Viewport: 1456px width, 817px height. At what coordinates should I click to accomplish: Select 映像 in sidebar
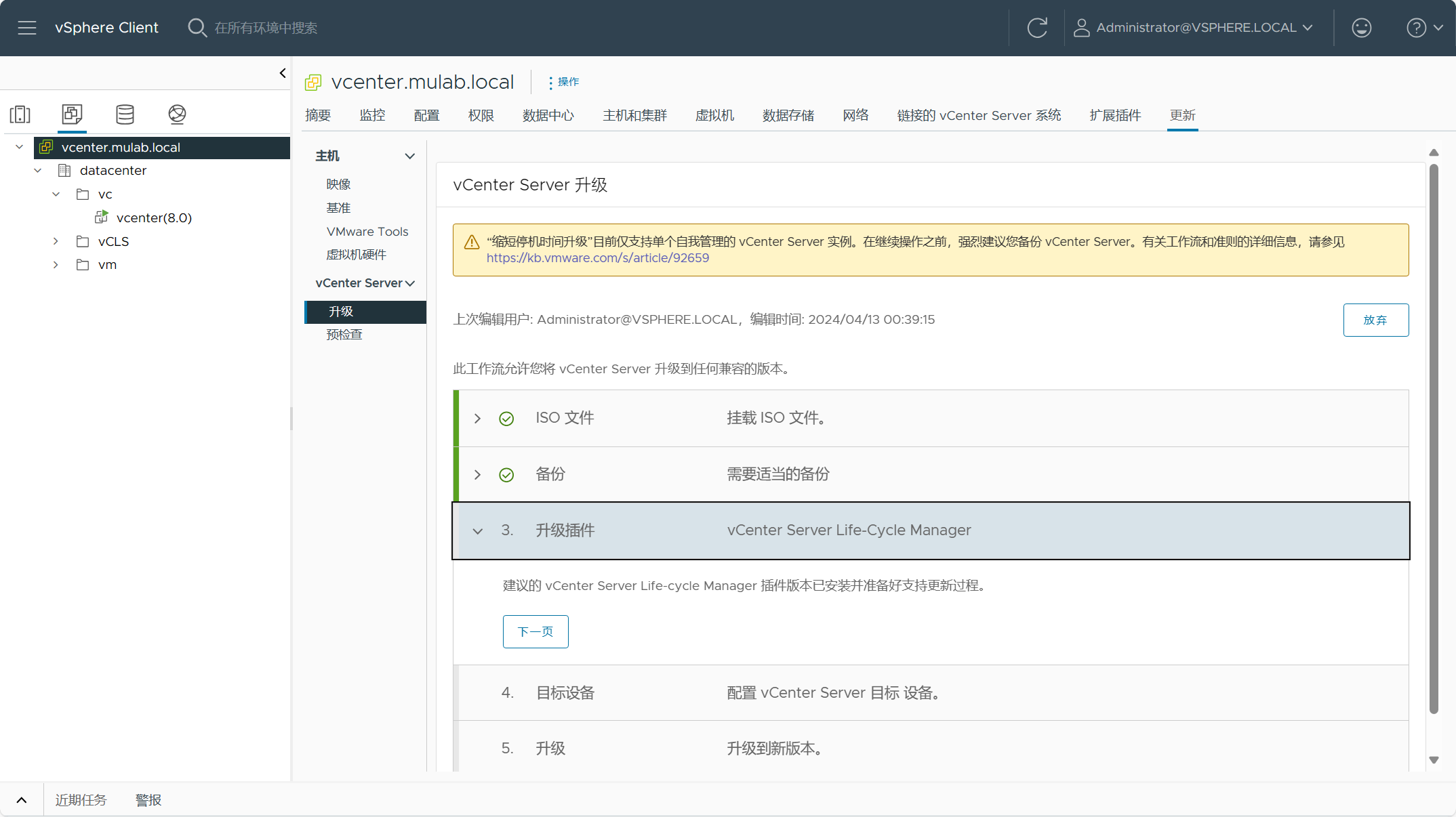(x=338, y=184)
